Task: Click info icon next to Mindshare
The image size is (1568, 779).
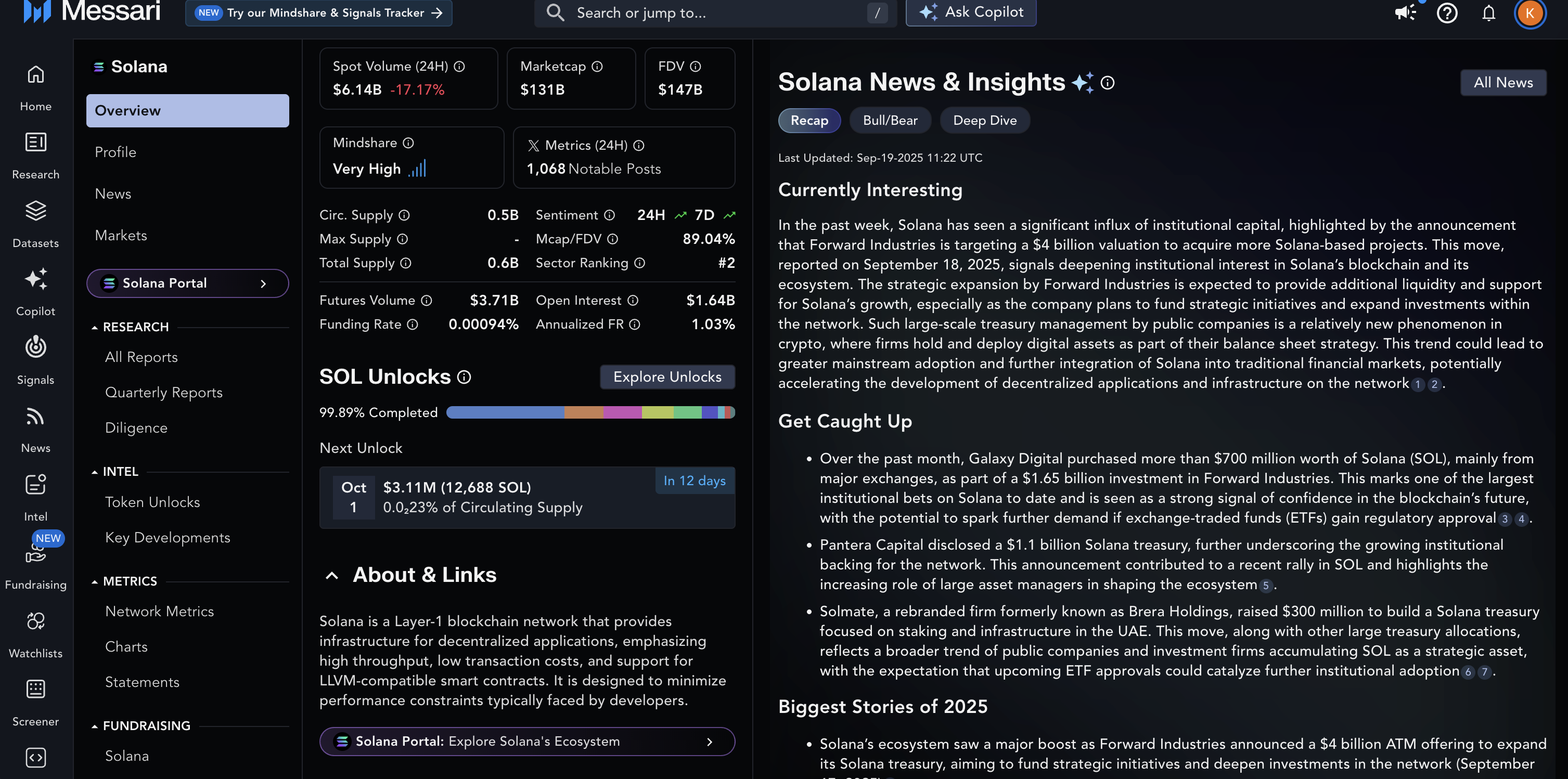Action: (408, 142)
